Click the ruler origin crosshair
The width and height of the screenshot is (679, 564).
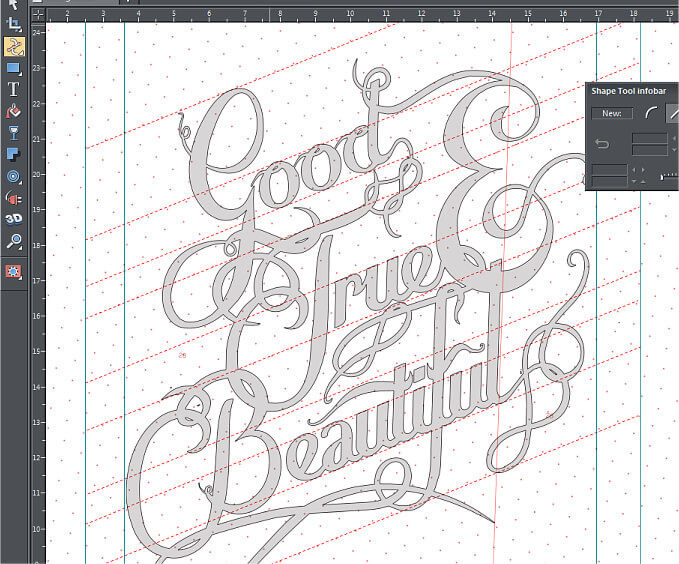coord(39,14)
